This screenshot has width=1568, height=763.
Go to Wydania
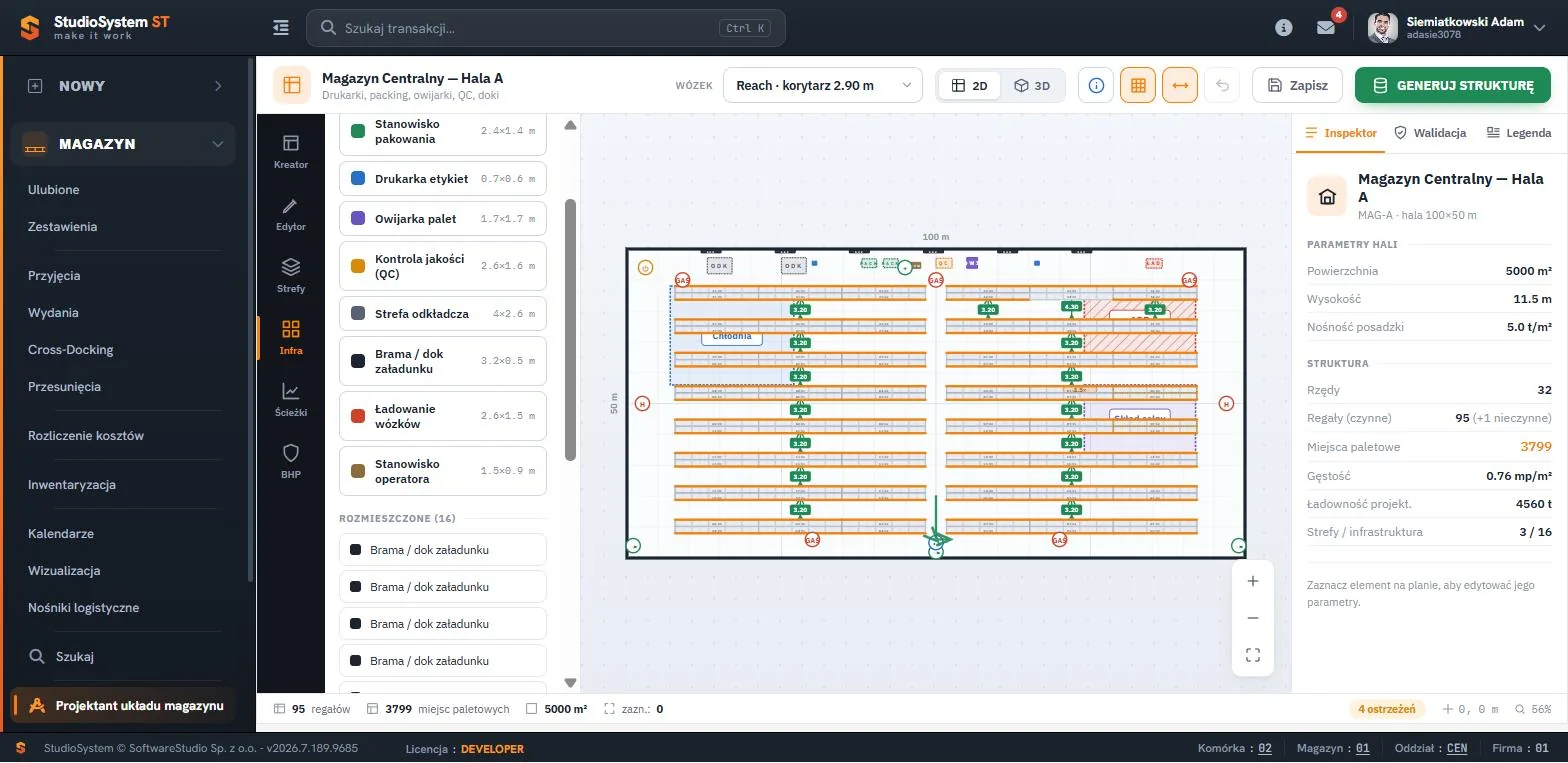pyautogui.click(x=53, y=313)
